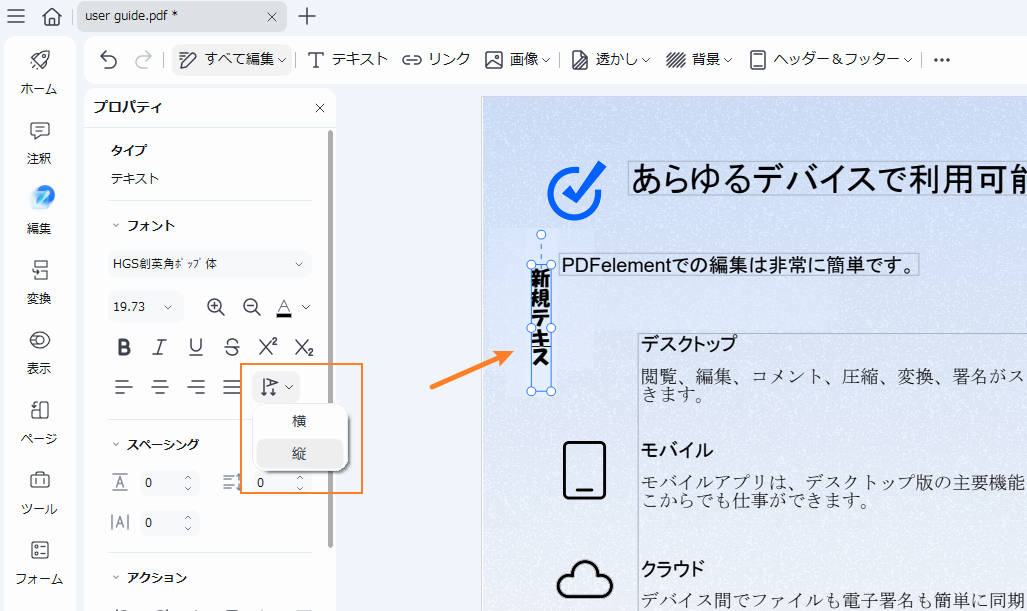
Task: Open the font size dropdown showing 19.73
Action: tap(144, 307)
